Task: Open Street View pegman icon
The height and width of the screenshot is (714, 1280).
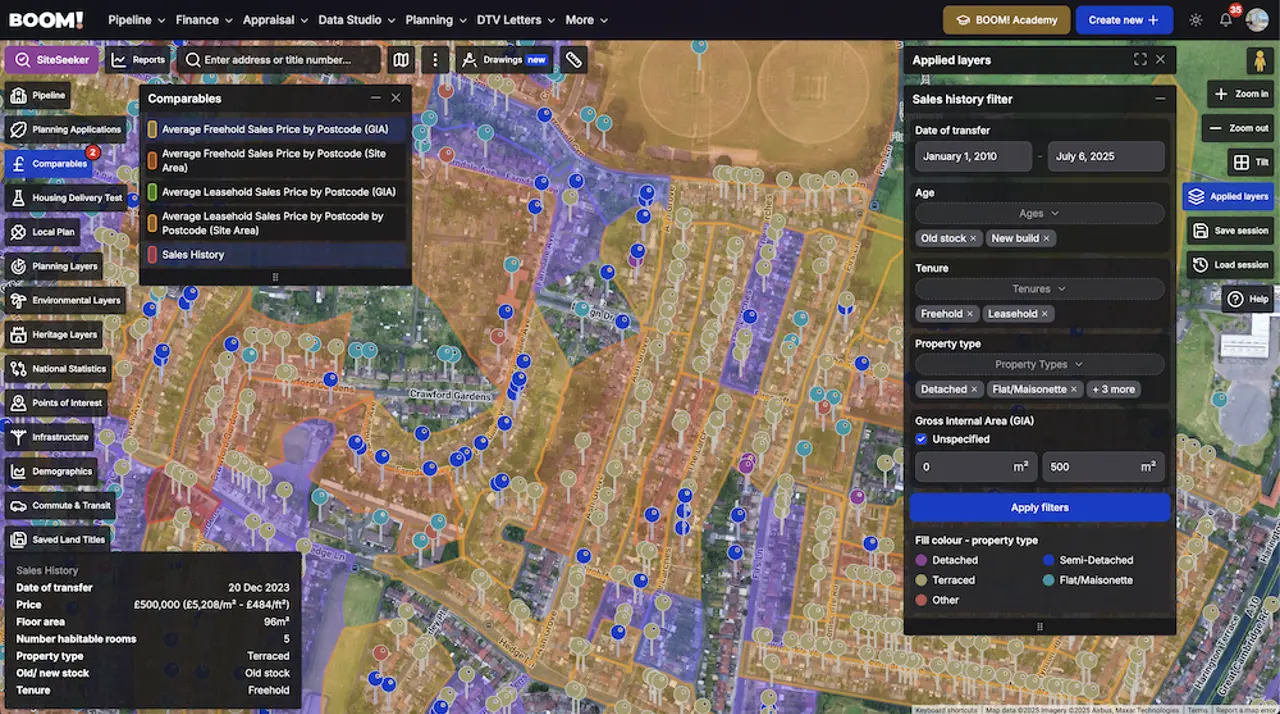Action: click(x=1259, y=61)
